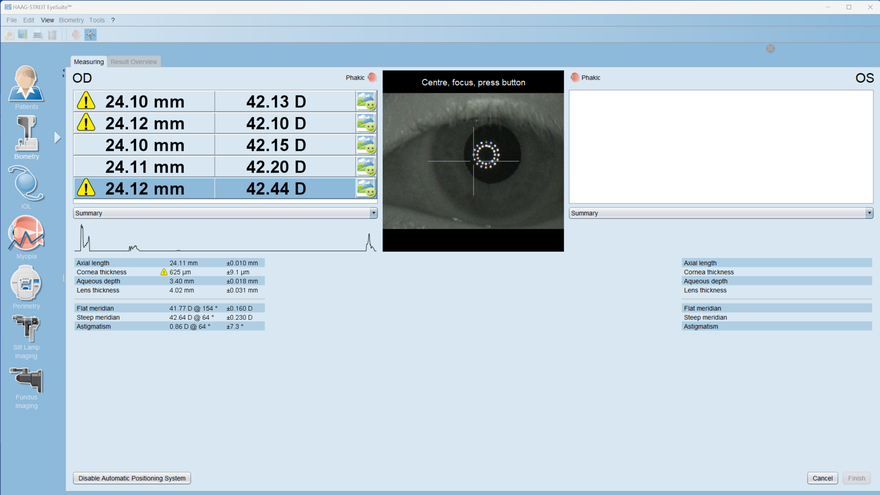Click the 625 µm cornea thickness value
Screen dimensions: 880x495
[180, 272]
